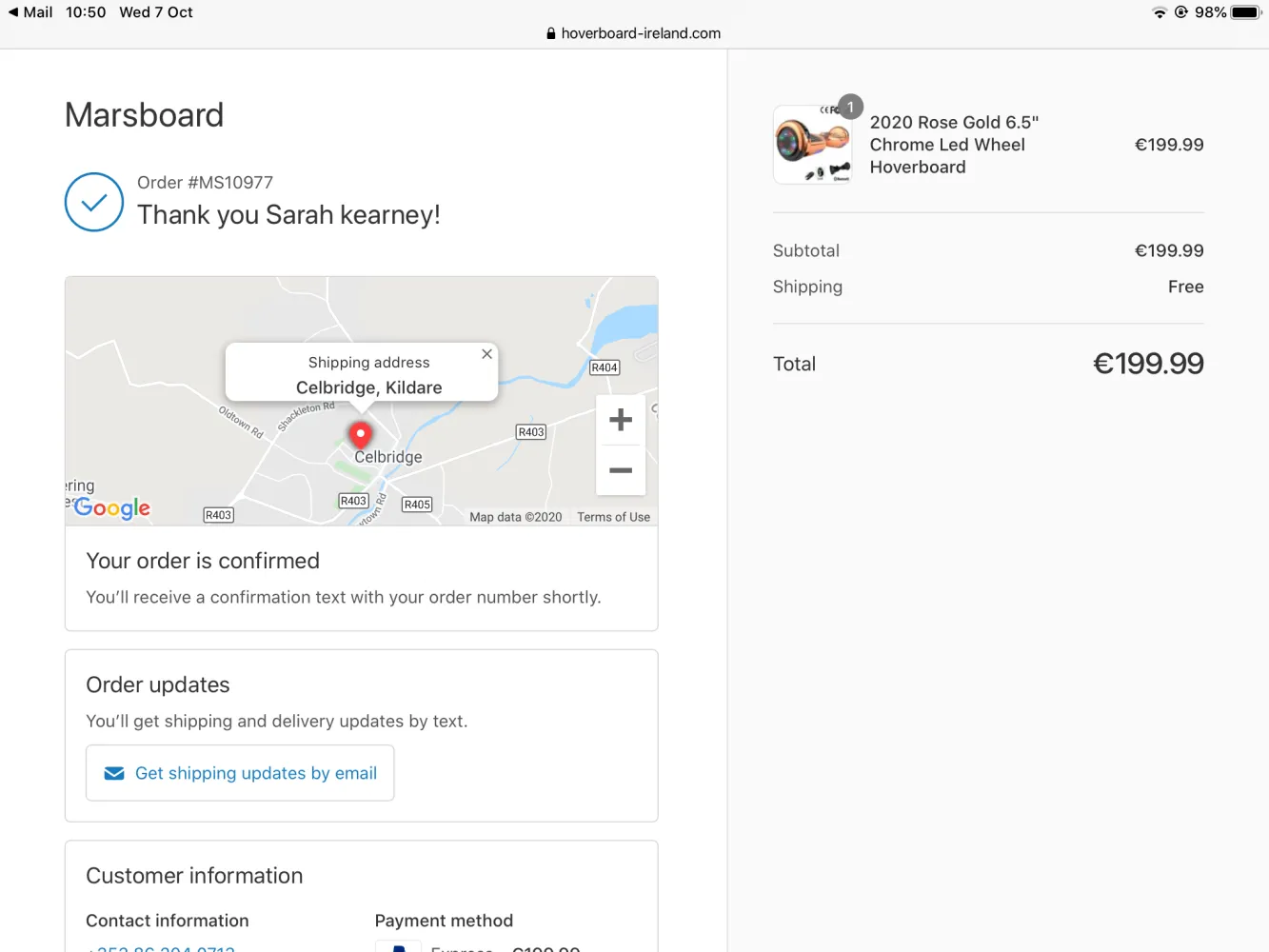Image resolution: width=1269 pixels, height=952 pixels.
Task: Click the red location pin on map
Action: click(x=360, y=435)
